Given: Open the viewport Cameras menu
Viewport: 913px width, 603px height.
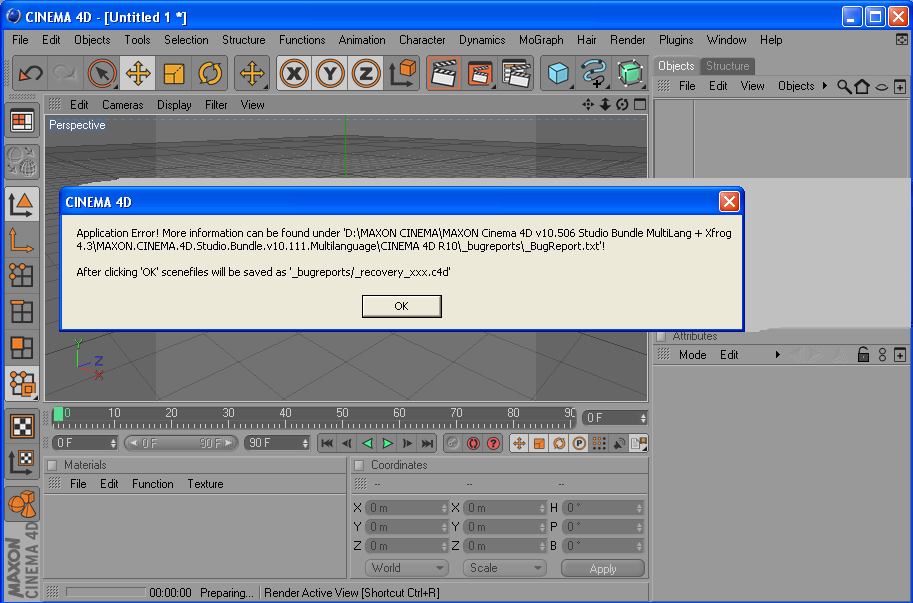Looking at the screenshot, I should click(x=122, y=105).
